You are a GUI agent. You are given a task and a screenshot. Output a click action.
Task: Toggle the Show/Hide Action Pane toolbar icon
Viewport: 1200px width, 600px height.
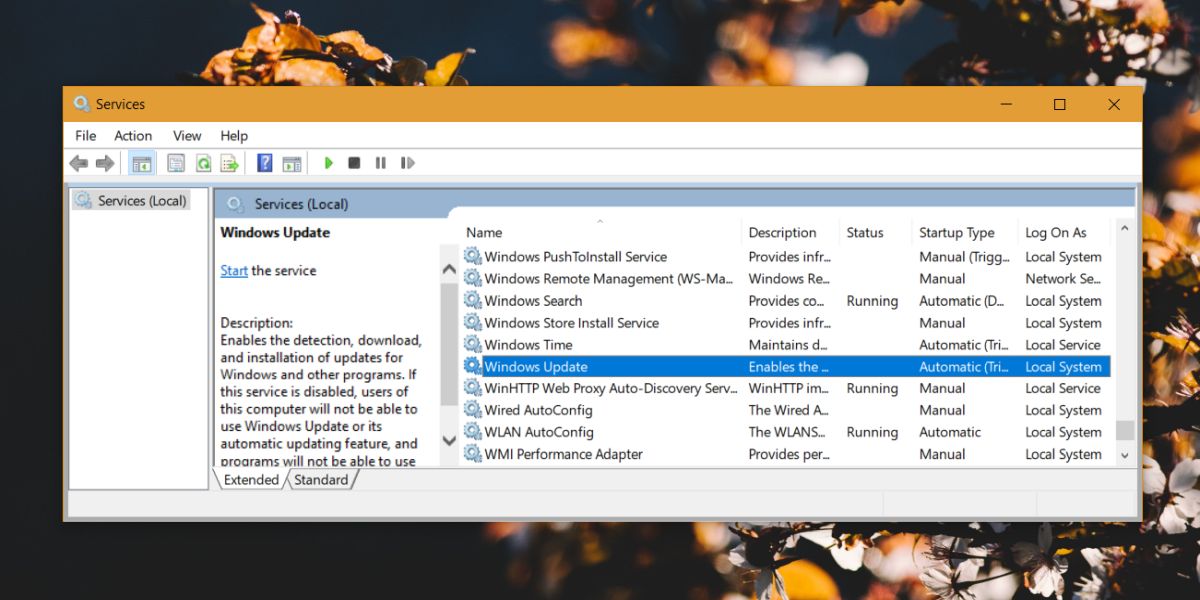(x=292, y=163)
